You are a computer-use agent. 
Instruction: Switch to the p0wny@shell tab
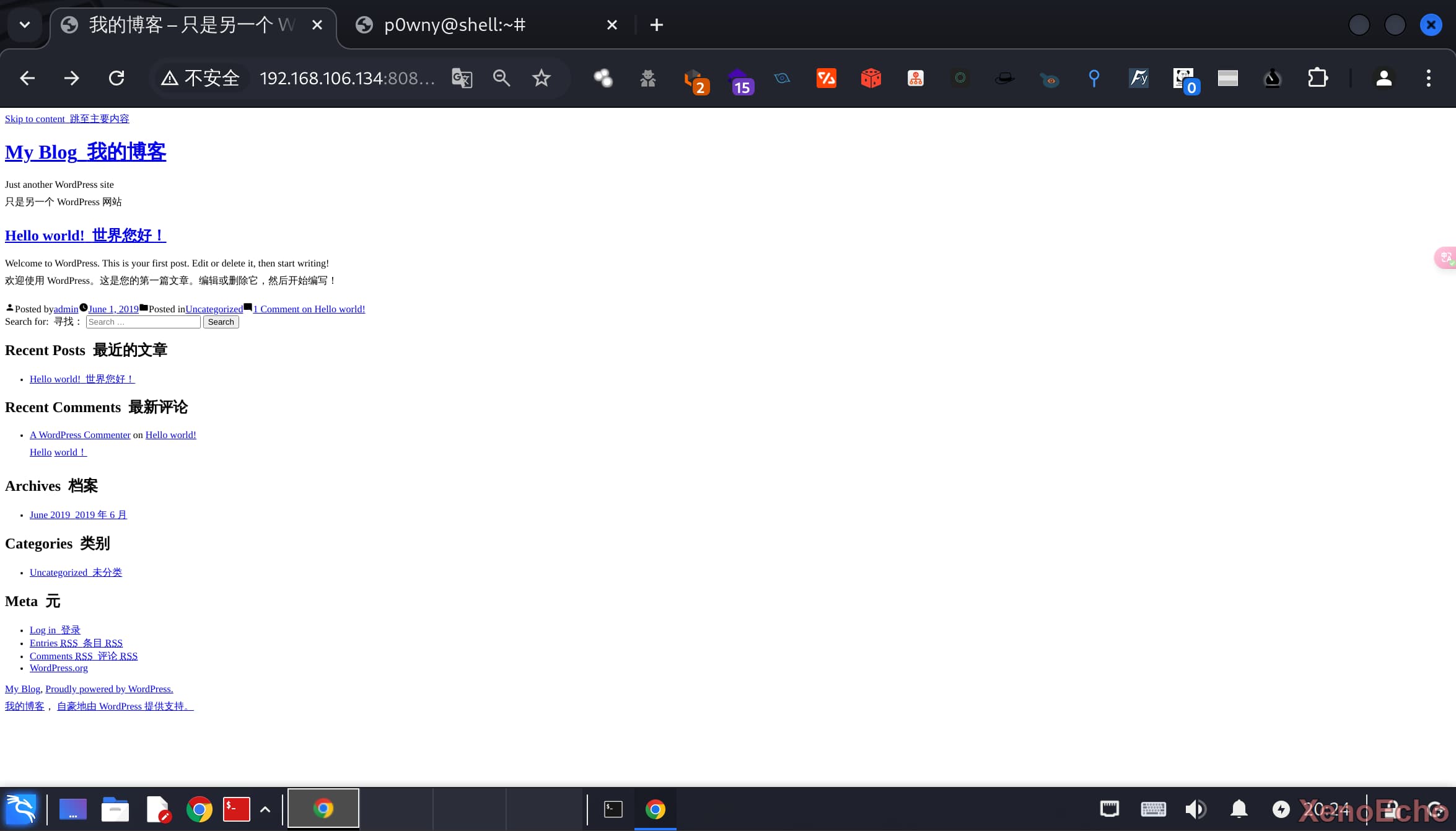[x=455, y=25]
